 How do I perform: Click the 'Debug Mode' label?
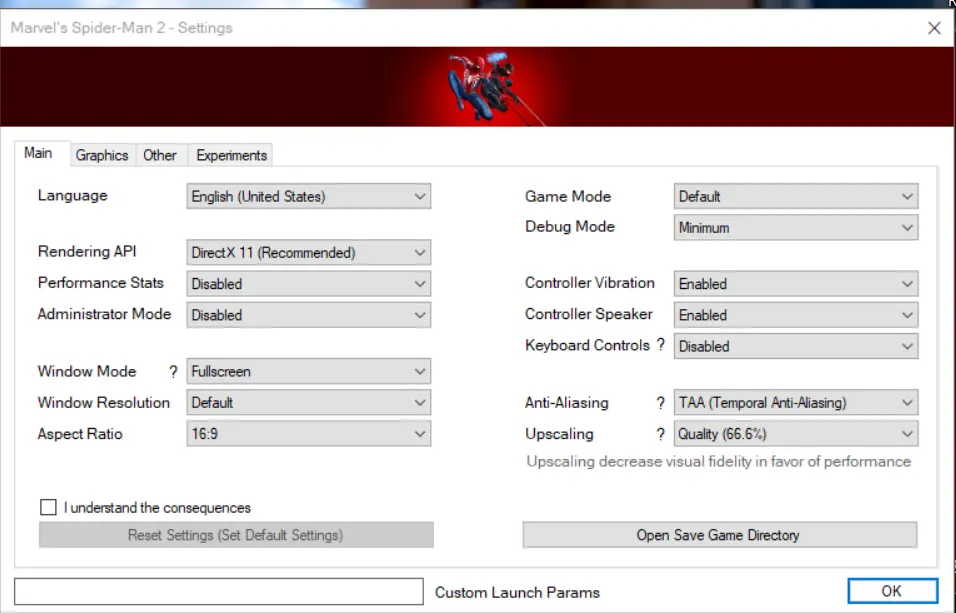(x=570, y=226)
